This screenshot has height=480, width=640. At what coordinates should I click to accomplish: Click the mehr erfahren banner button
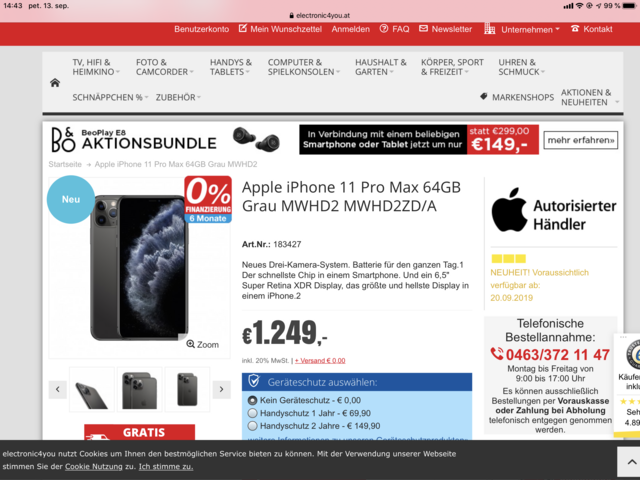pos(580,140)
